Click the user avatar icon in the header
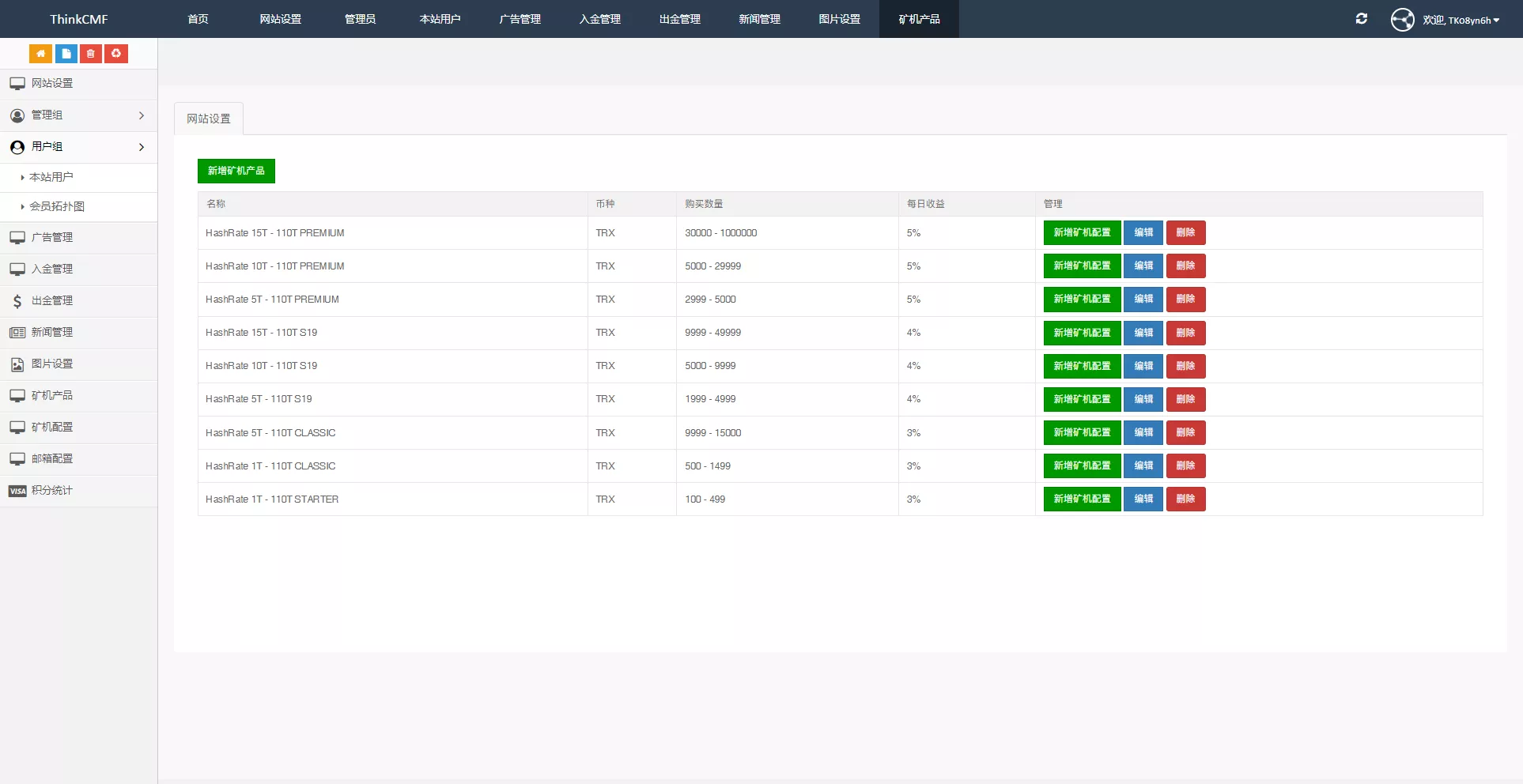Screen dimensions: 1523x784 coord(1402,19)
